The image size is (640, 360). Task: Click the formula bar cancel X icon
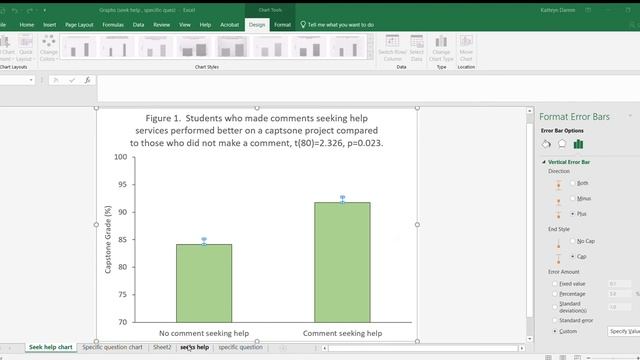[x=56, y=80]
